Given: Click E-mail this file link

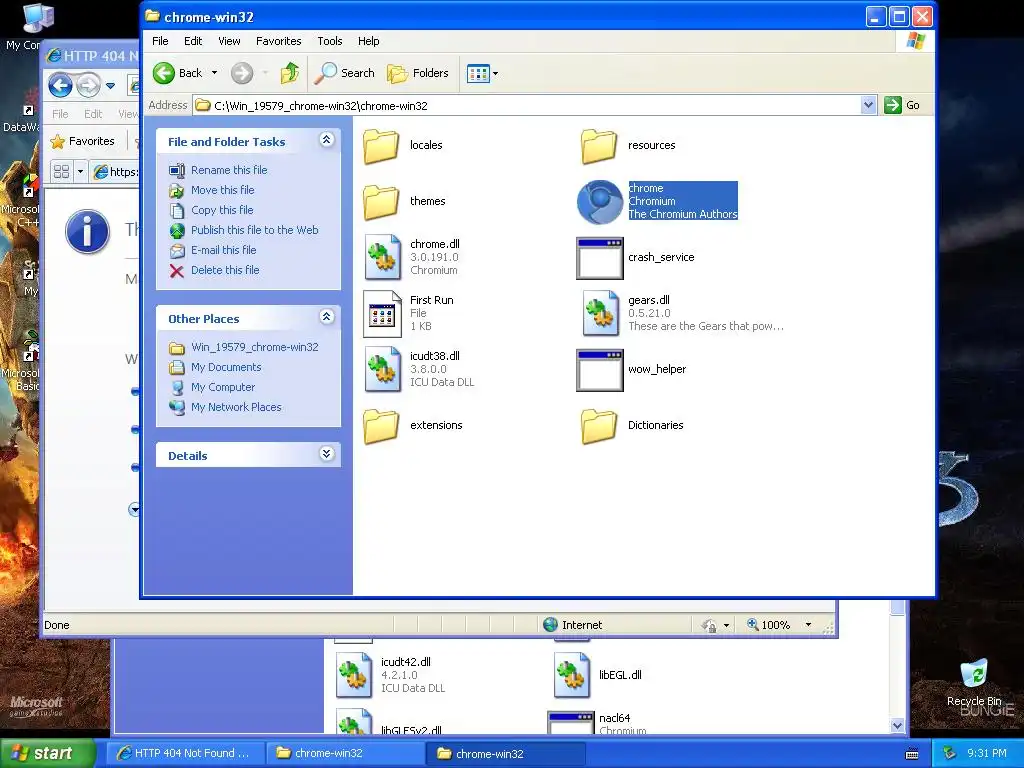Looking at the screenshot, I should pos(223,250).
